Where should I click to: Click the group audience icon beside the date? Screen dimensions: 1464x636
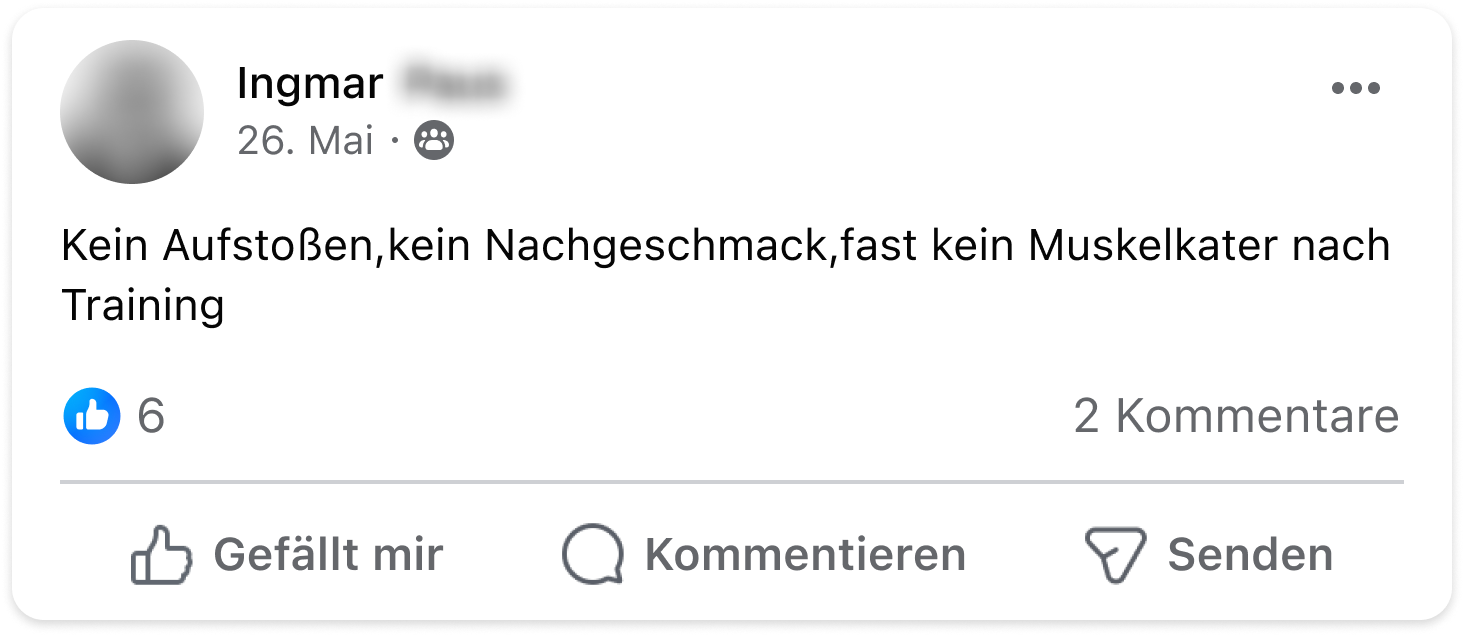tap(434, 141)
